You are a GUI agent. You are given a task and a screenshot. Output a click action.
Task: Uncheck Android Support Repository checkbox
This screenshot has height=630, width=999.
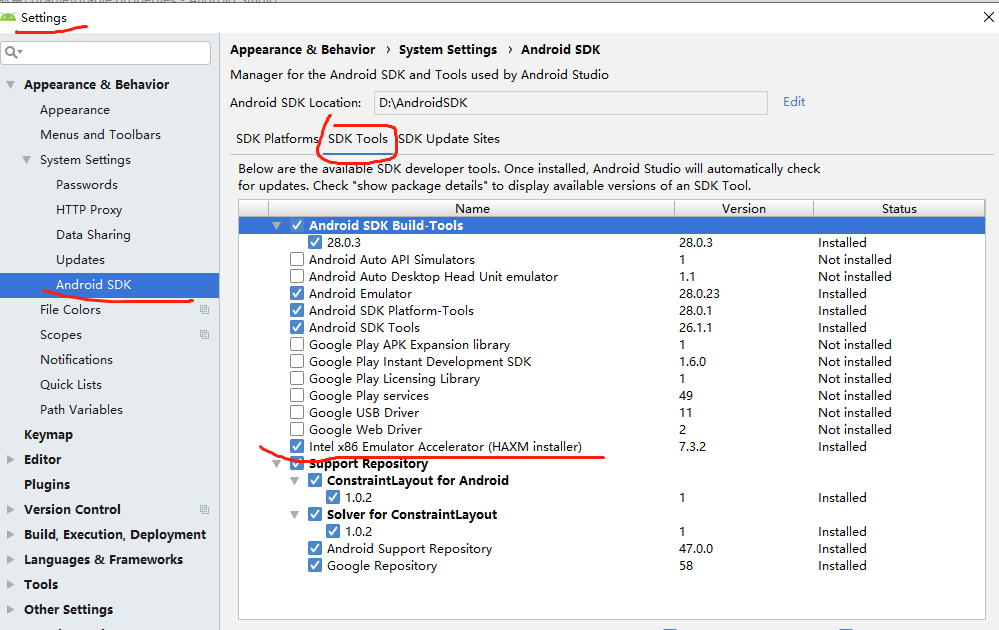315,548
